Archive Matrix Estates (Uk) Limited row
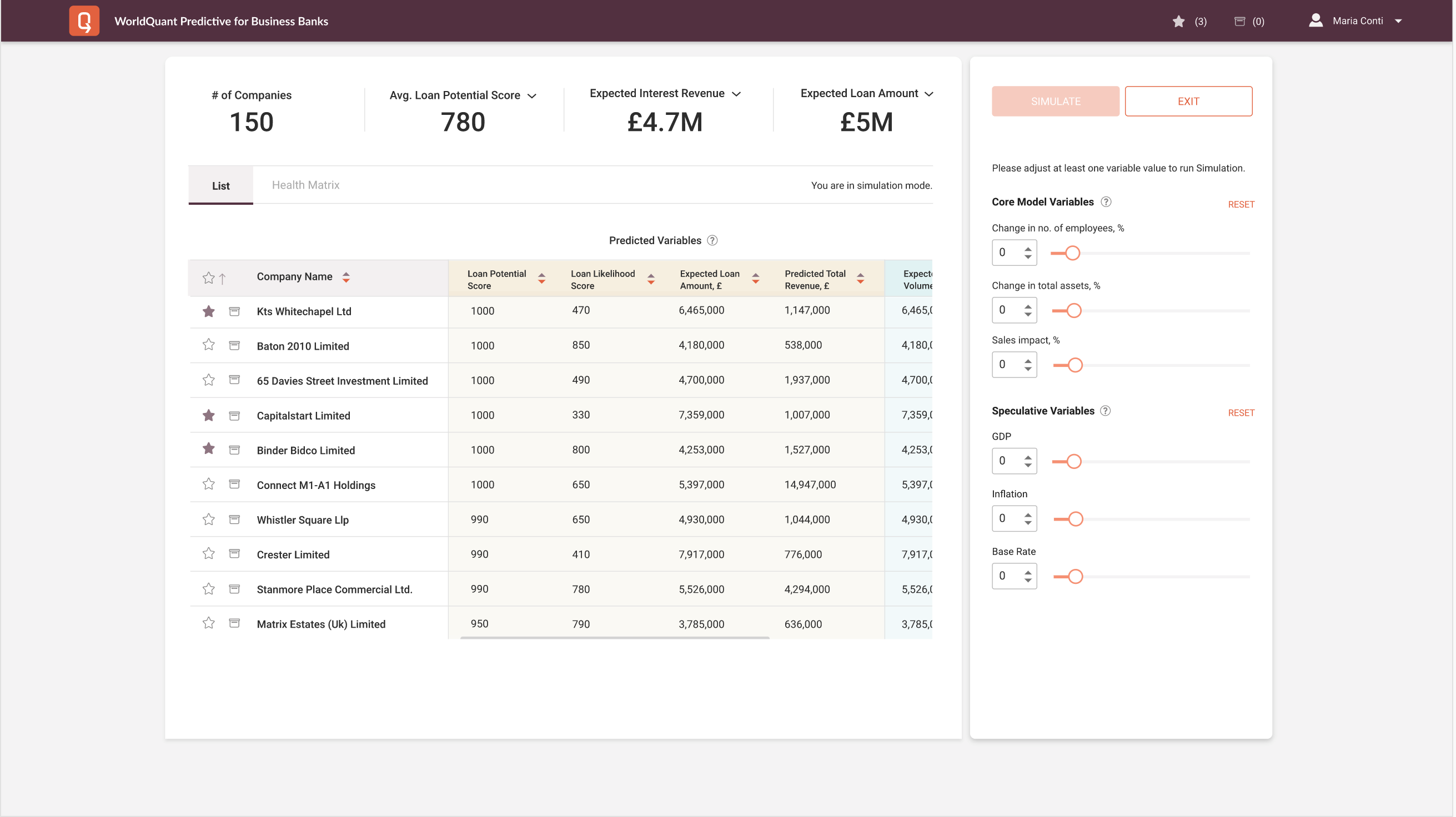Image resolution: width=1456 pixels, height=817 pixels. [234, 624]
